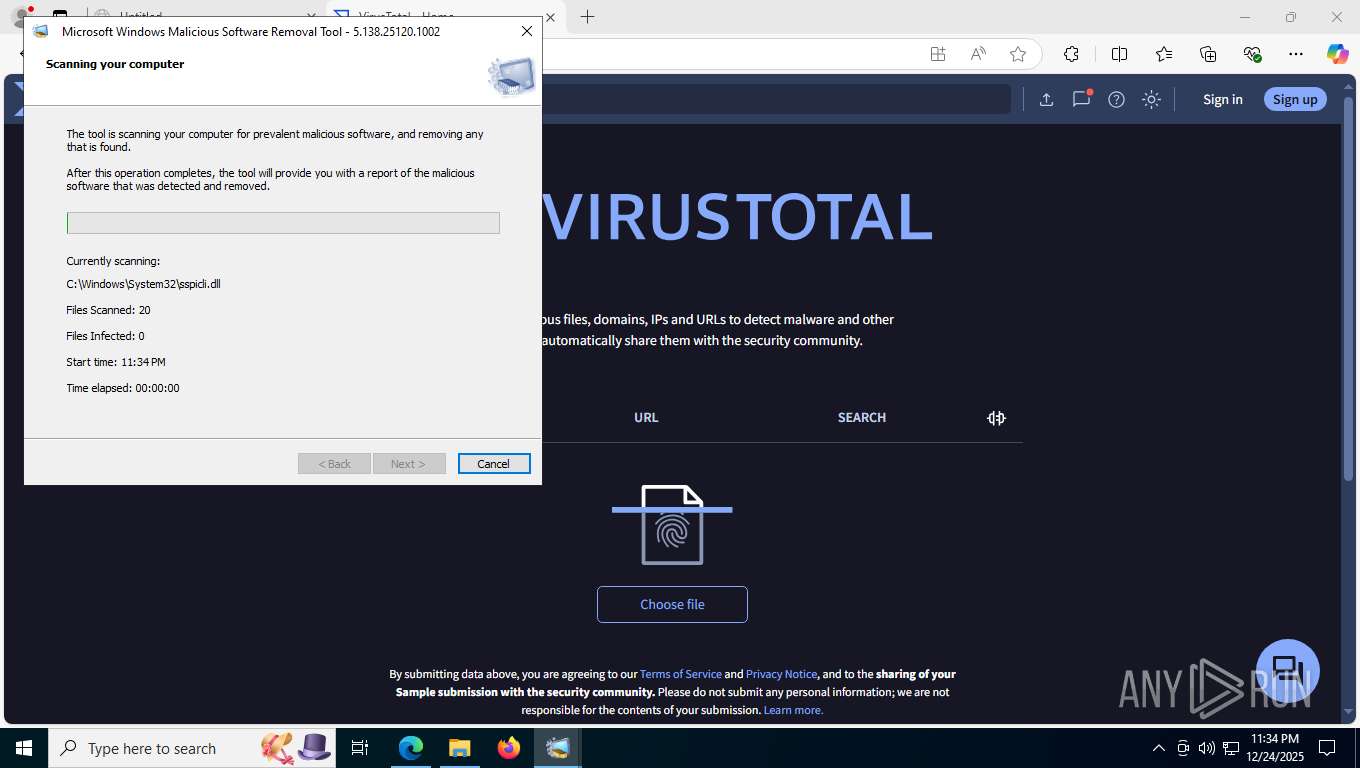Click the disabled Back button
This screenshot has width=1360, height=768.
point(334,464)
